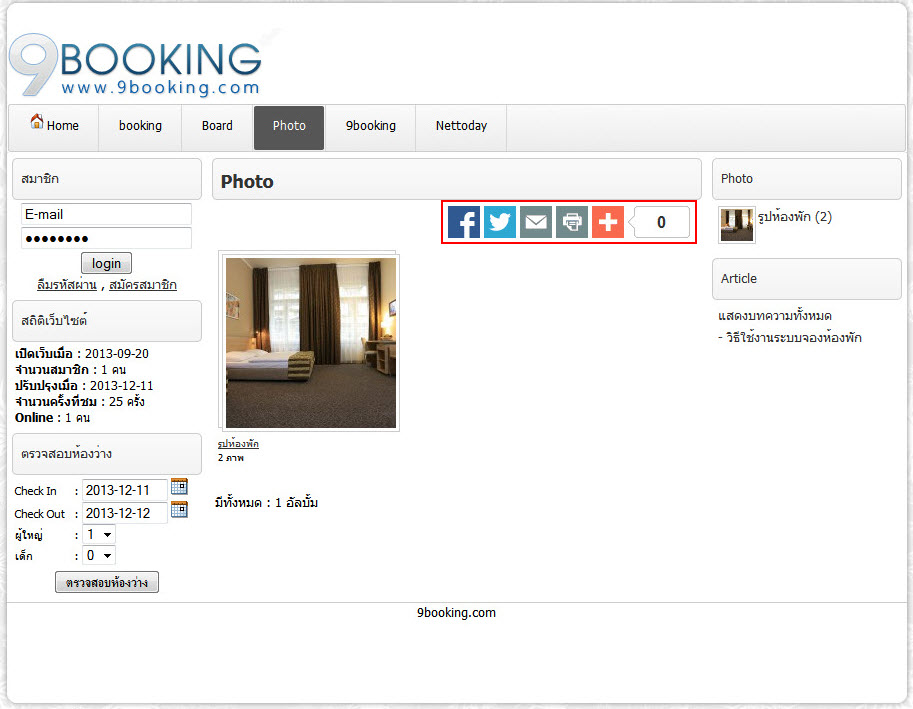This screenshot has height=709, width=913.
Task: Click the สถิติเว็บไซต์ statistics panel header
Action: (x=107, y=321)
